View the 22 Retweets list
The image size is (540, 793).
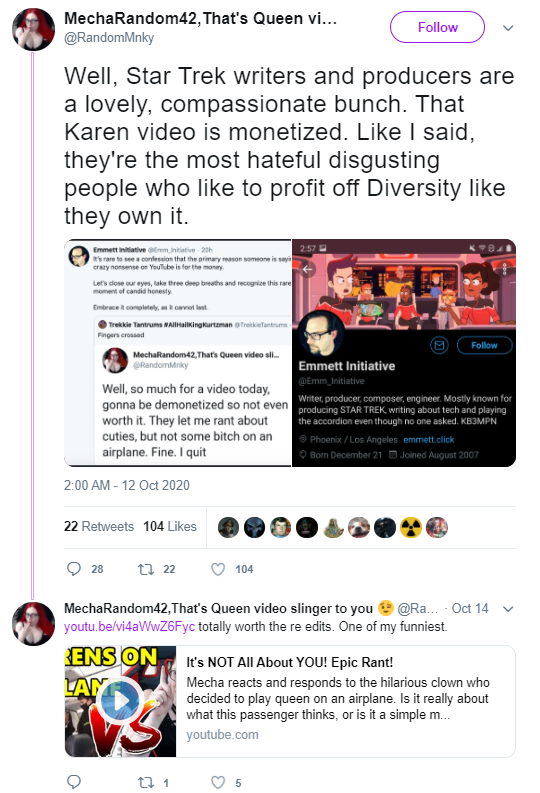tap(99, 526)
